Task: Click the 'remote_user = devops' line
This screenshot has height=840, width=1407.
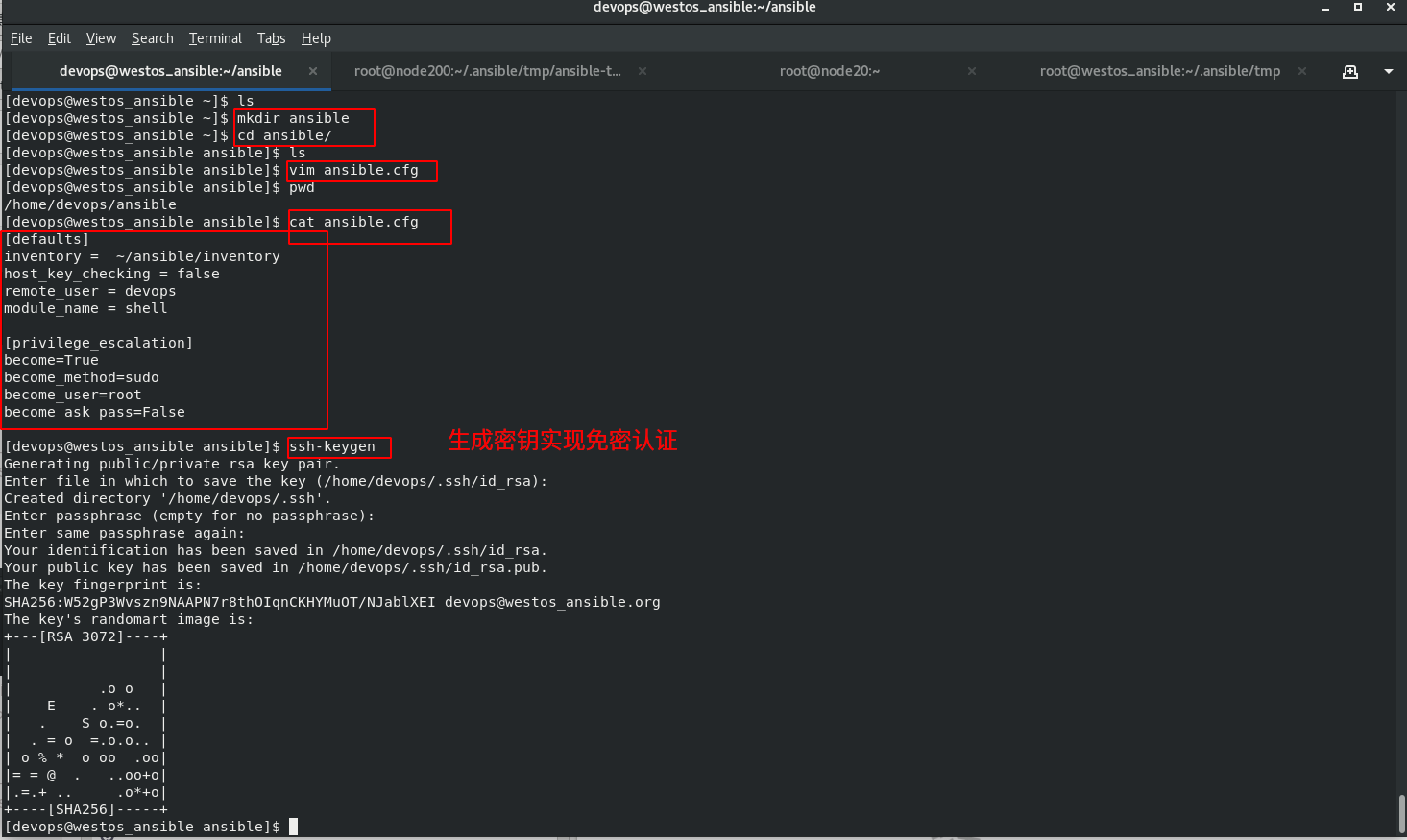Action: [90, 291]
